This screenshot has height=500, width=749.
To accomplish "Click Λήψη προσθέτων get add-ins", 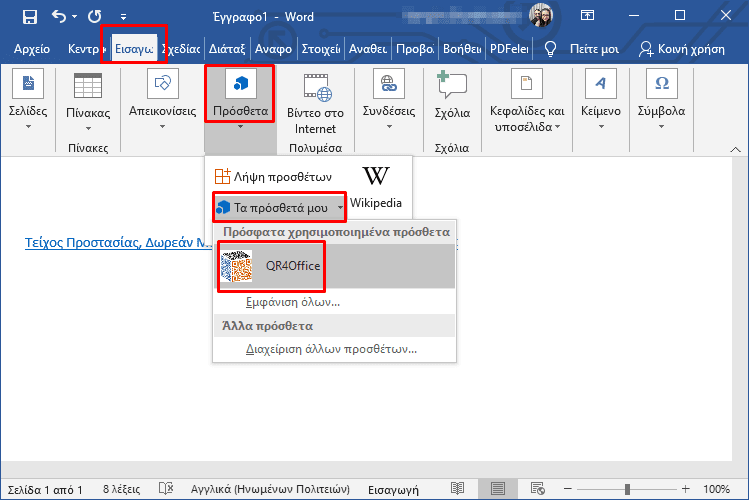I will (x=273, y=177).
